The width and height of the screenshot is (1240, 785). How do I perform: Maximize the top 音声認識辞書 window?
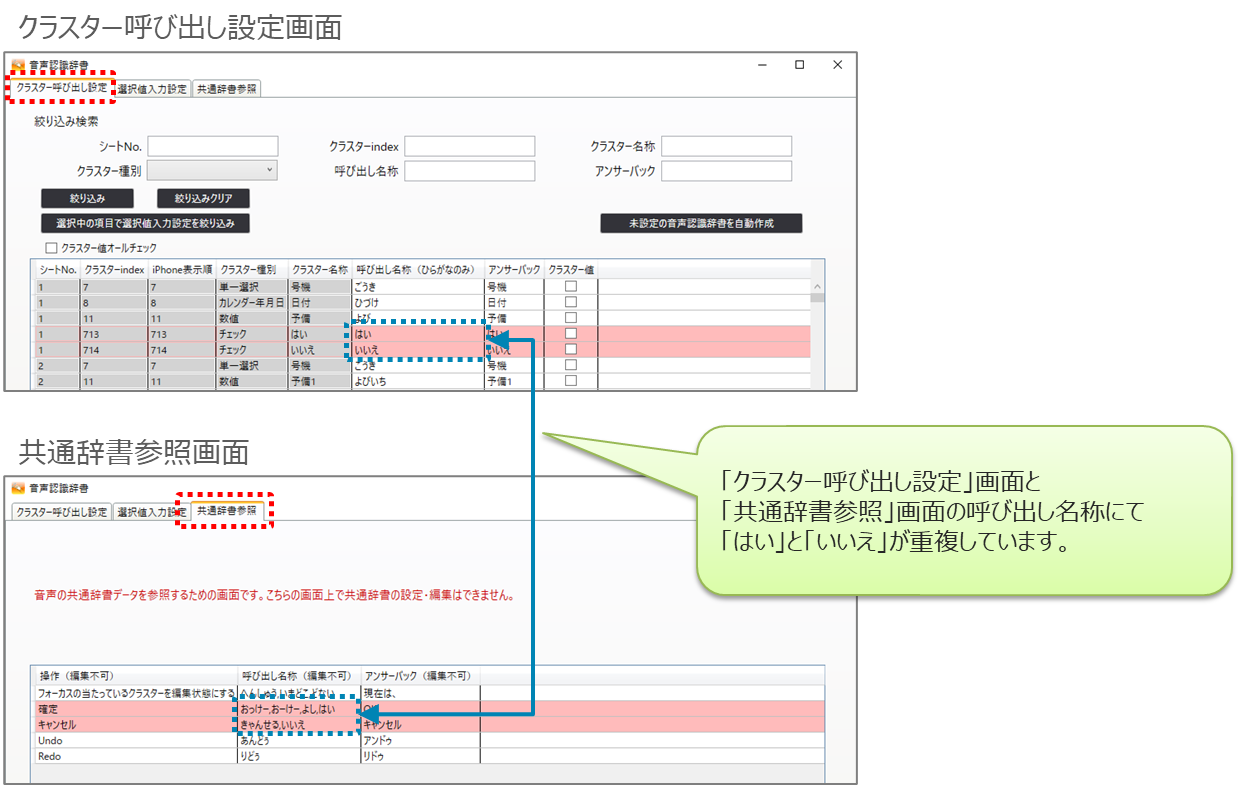[x=799, y=65]
